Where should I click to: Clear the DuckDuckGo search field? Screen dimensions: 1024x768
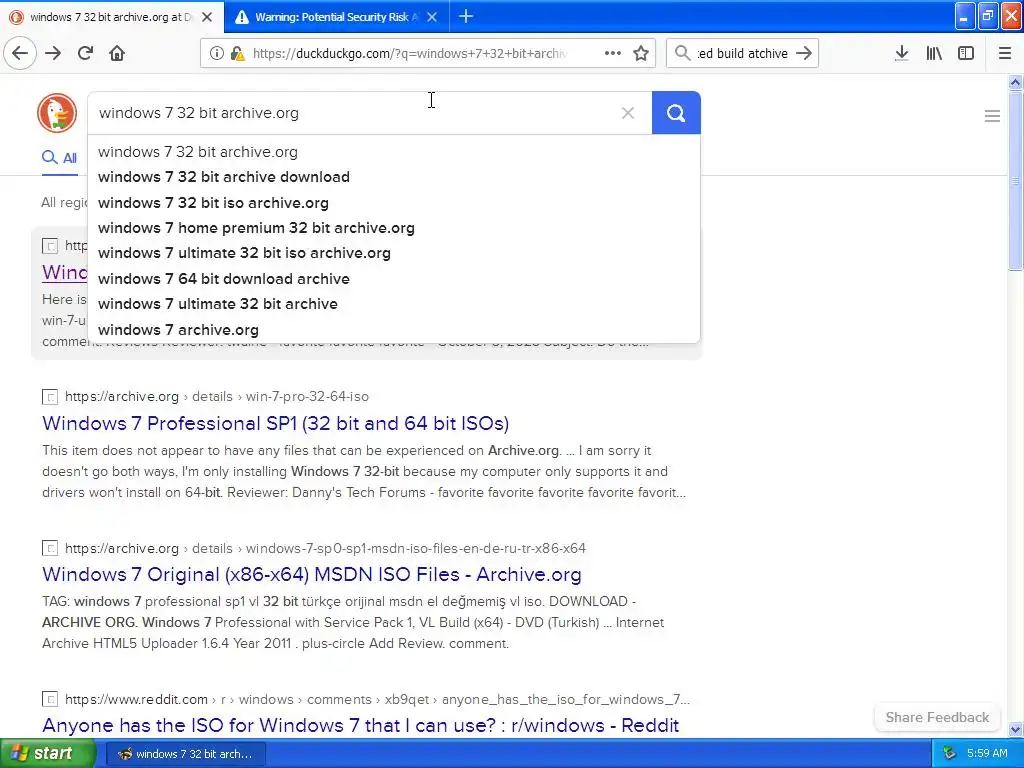pyautogui.click(x=628, y=113)
